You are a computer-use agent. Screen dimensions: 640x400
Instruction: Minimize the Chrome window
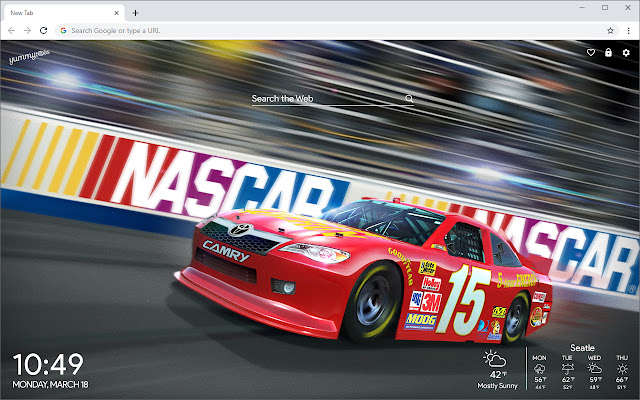click(582, 7)
